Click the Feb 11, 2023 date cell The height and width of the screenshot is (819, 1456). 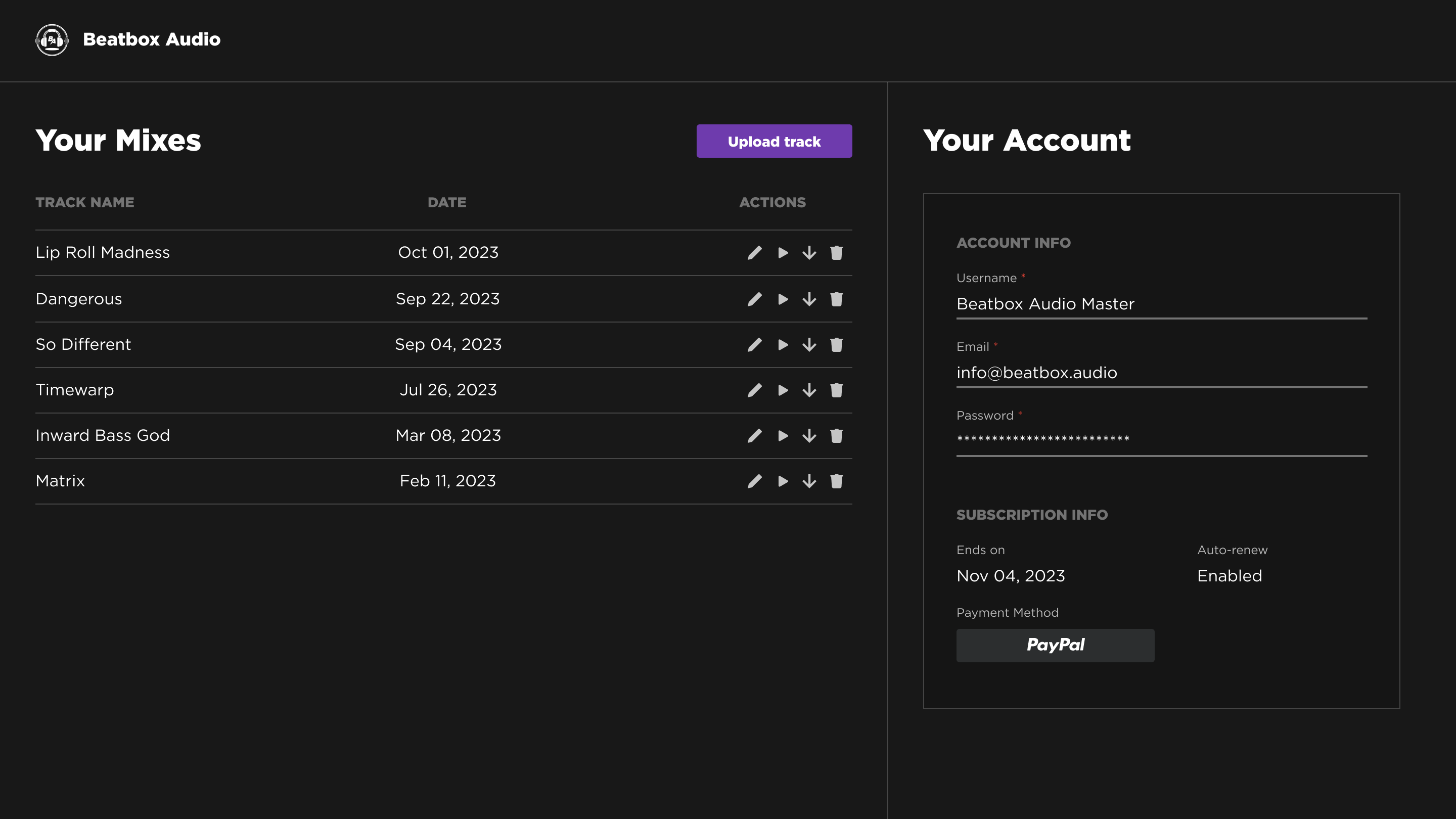coord(447,481)
